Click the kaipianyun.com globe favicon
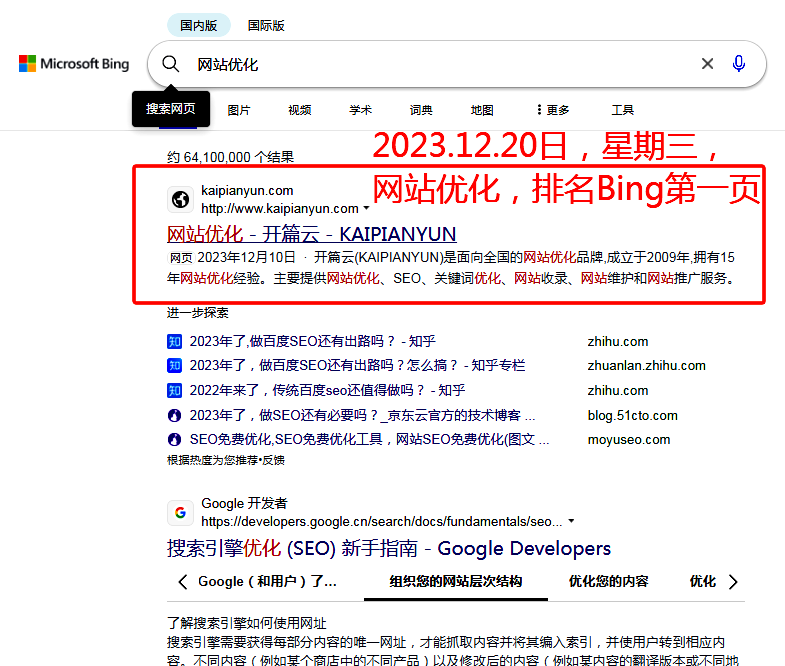The image size is (785, 666). coord(180,200)
